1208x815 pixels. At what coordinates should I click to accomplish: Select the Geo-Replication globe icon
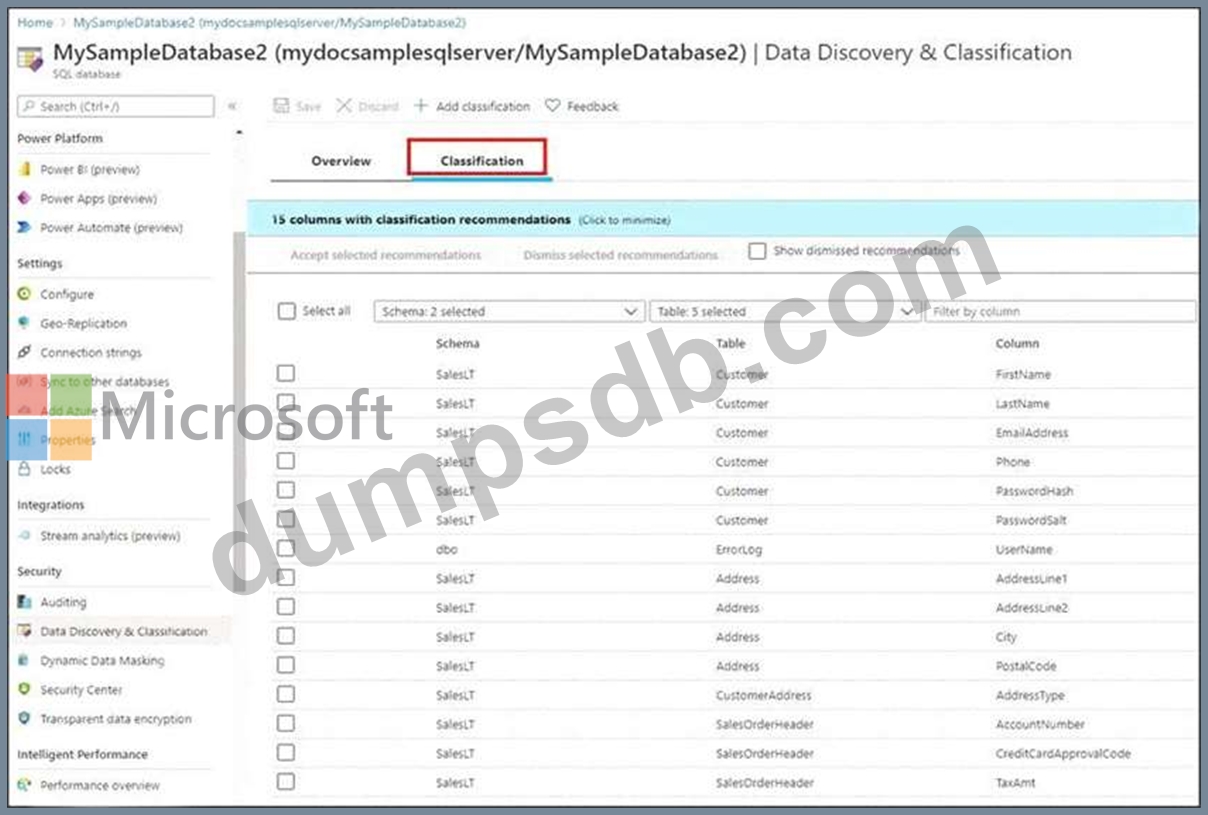[x=25, y=324]
